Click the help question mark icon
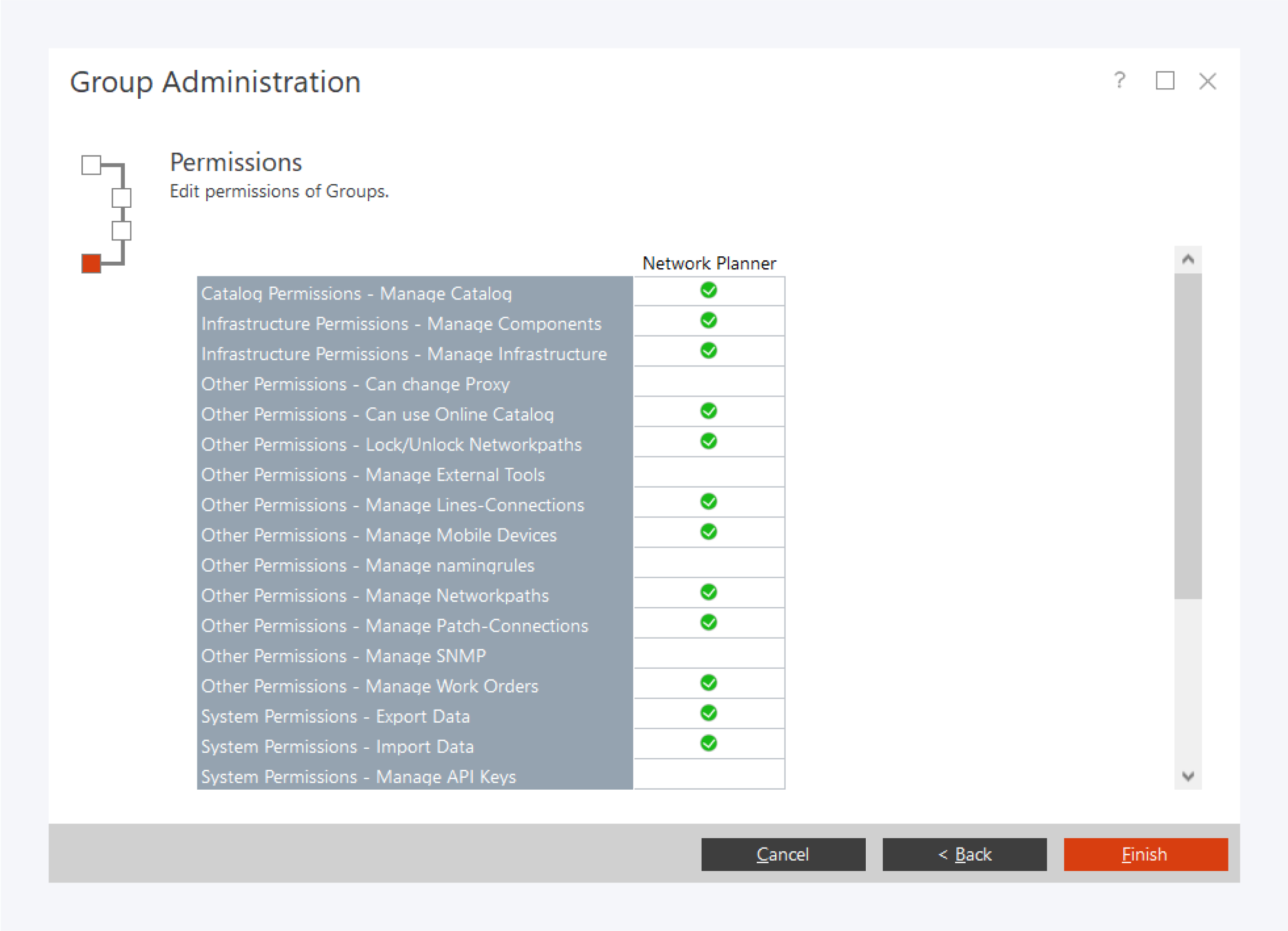Viewport: 1288px width, 931px height. click(1119, 81)
